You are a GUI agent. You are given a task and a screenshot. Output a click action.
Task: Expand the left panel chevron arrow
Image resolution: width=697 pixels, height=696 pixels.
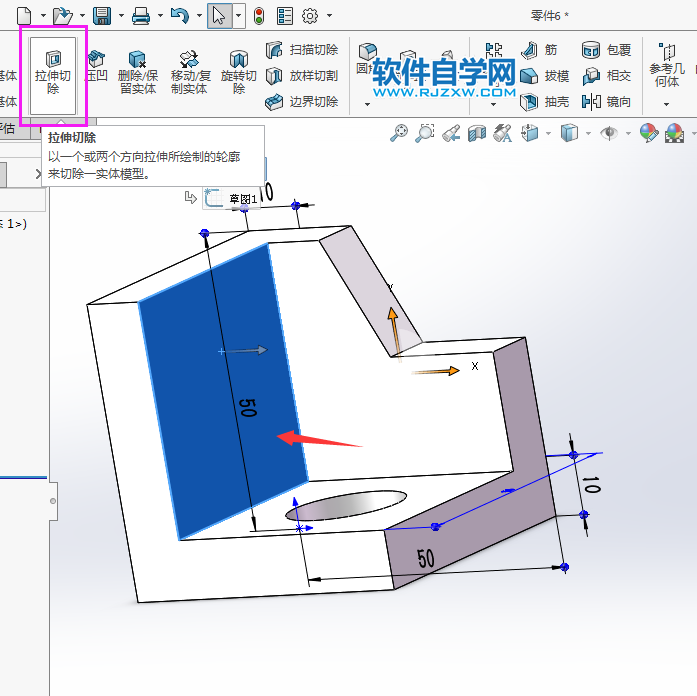click(39, 174)
